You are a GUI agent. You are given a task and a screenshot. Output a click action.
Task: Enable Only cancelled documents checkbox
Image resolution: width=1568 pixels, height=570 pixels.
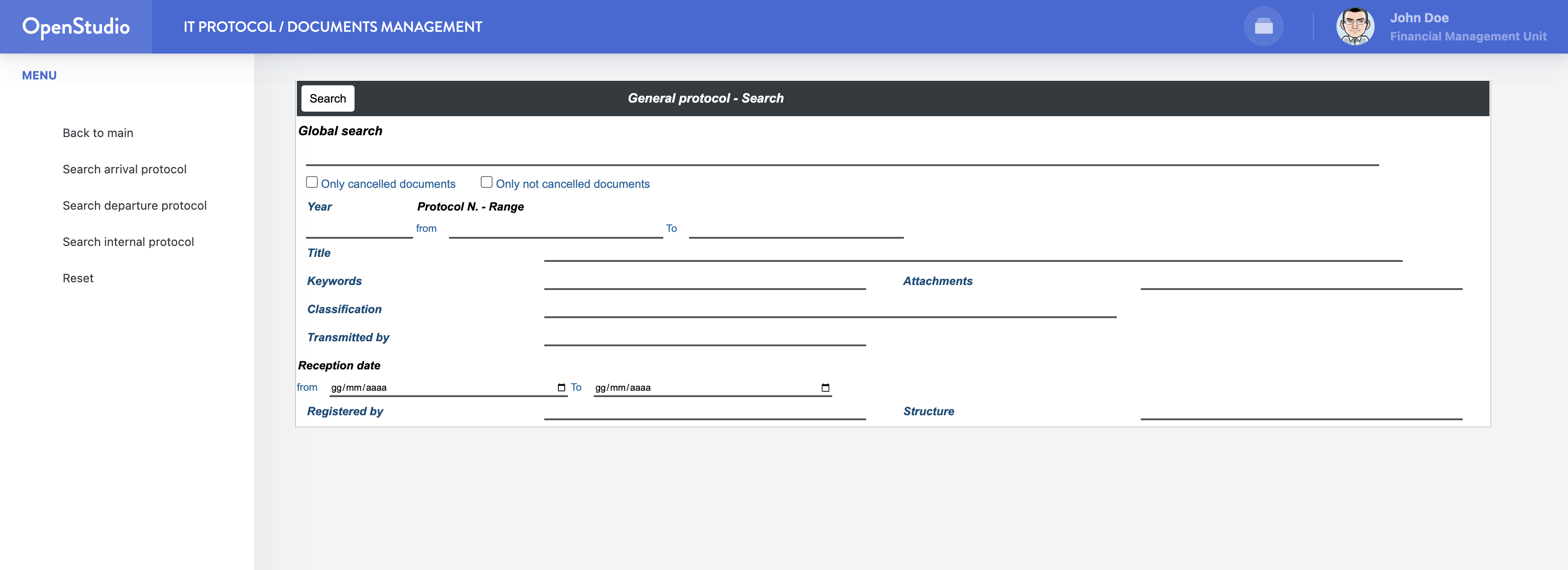pos(312,182)
